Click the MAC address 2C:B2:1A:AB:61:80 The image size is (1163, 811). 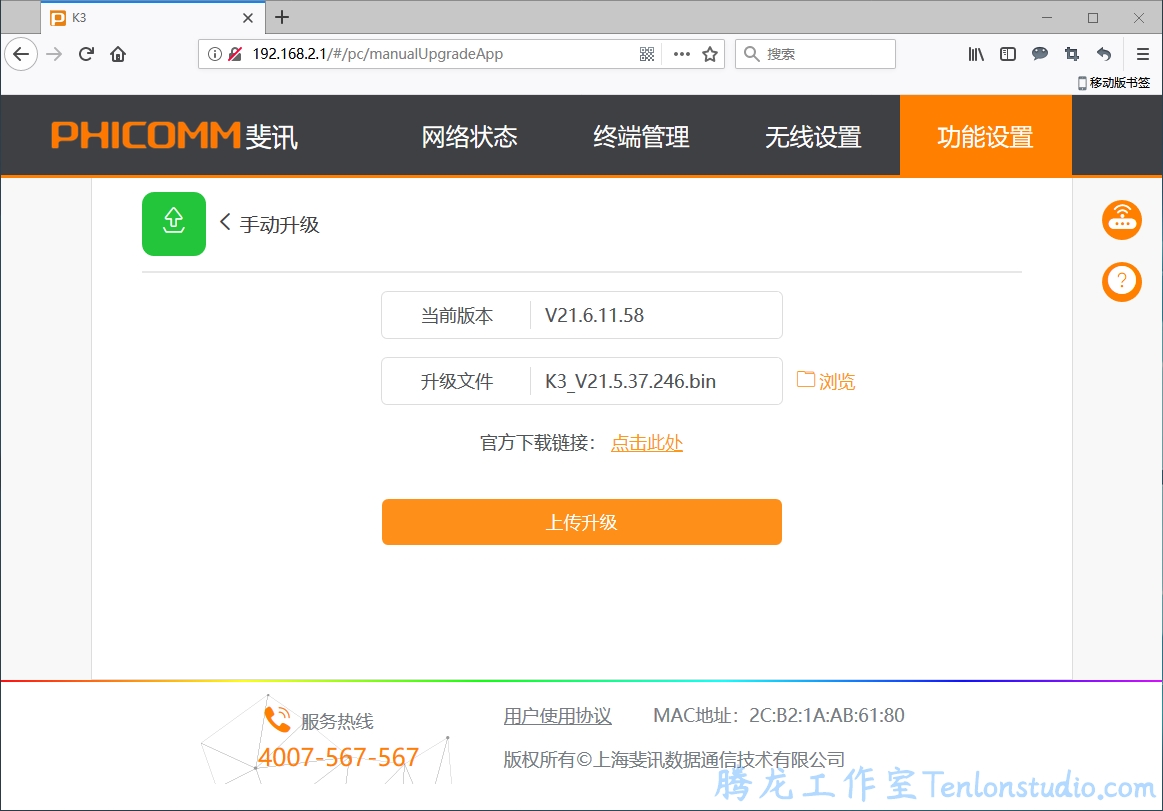point(827,715)
